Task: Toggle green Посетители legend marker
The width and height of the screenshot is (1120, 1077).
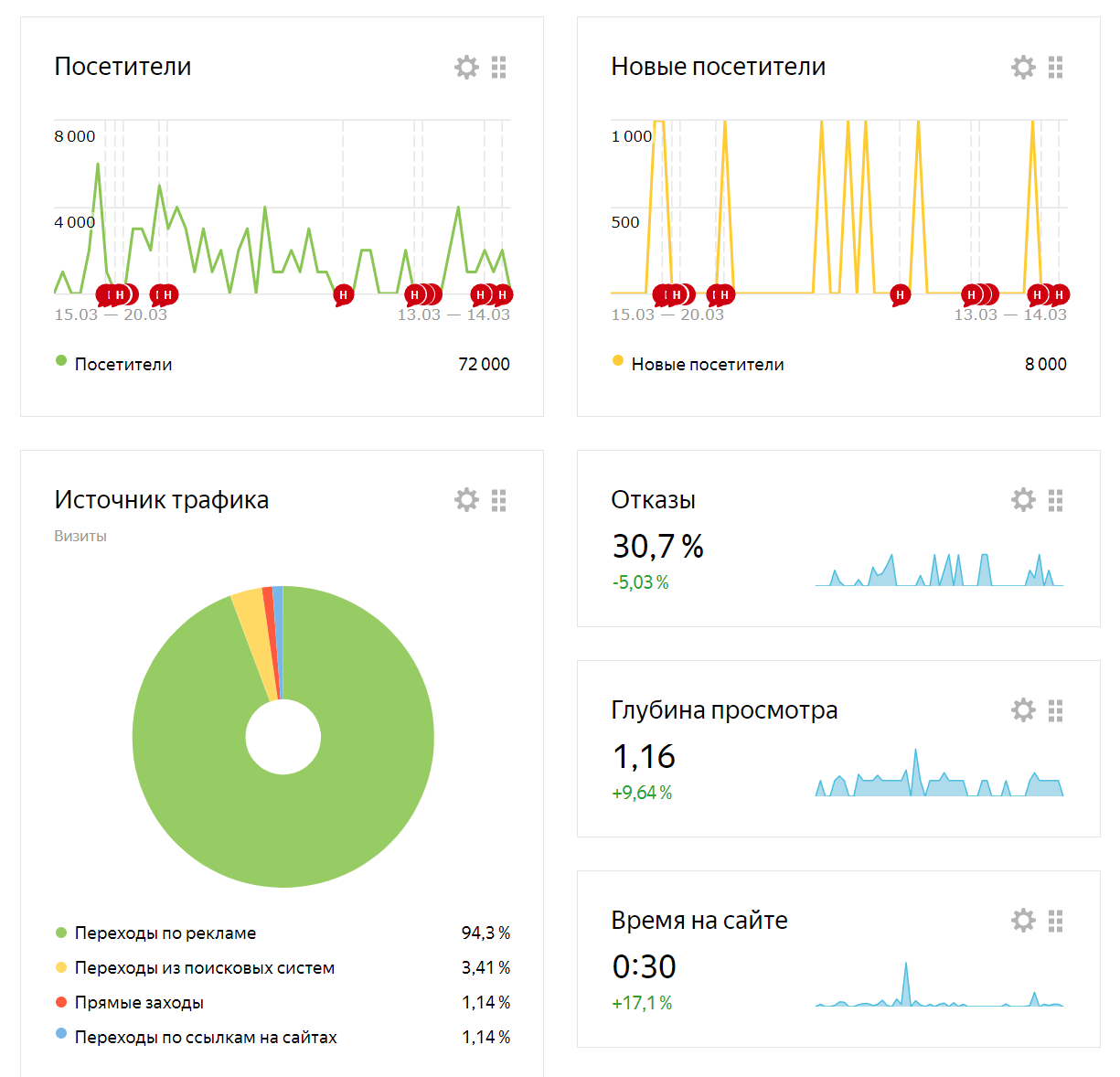Action: [61, 361]
